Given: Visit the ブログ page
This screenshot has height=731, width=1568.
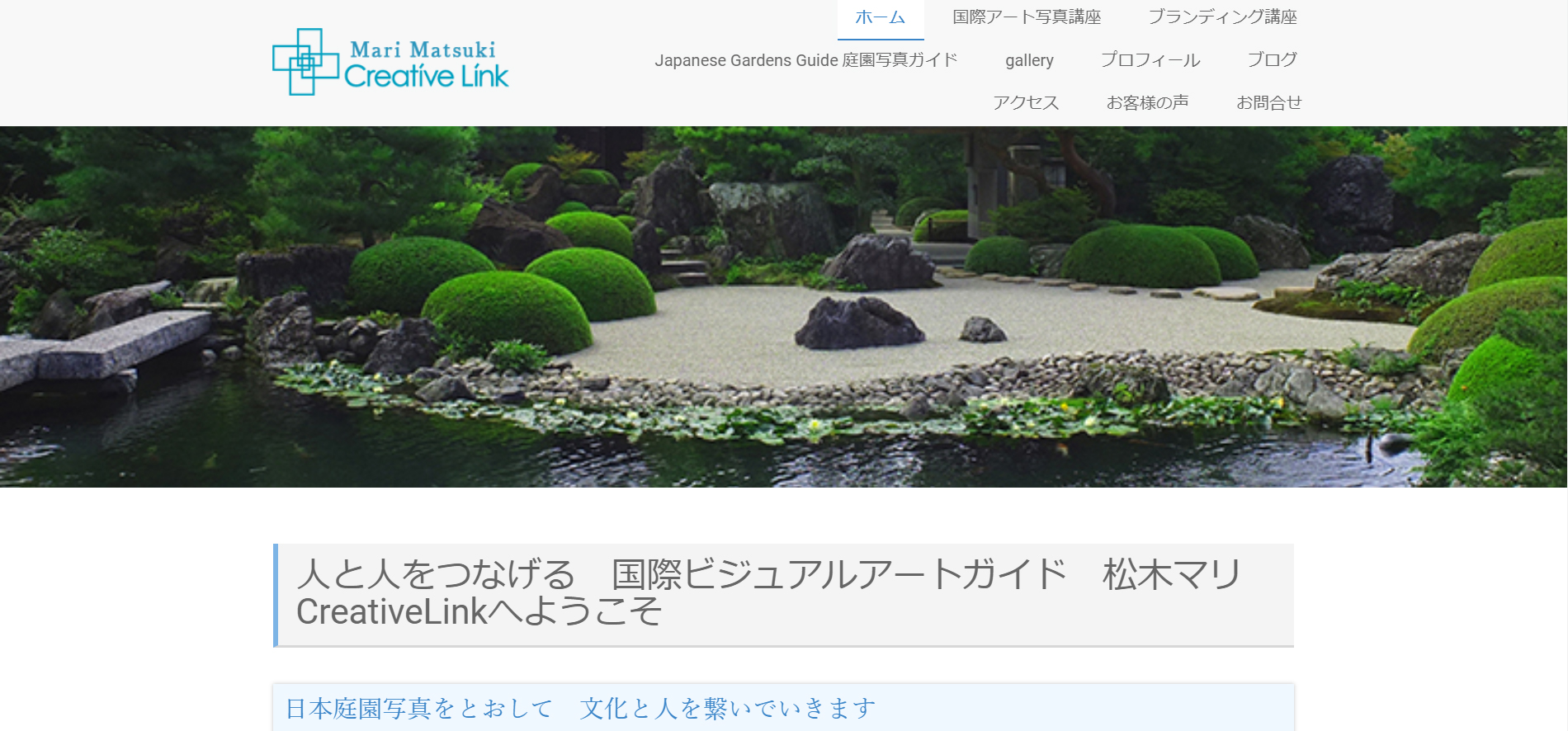Looking at the screenshot, I should [x=1271, y=60].
